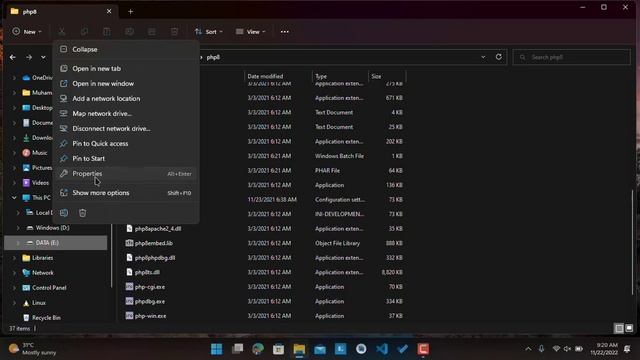Select the phpdbg.exe file
Viewport: 640px width, 360px height.
click(x=149, y=302)
